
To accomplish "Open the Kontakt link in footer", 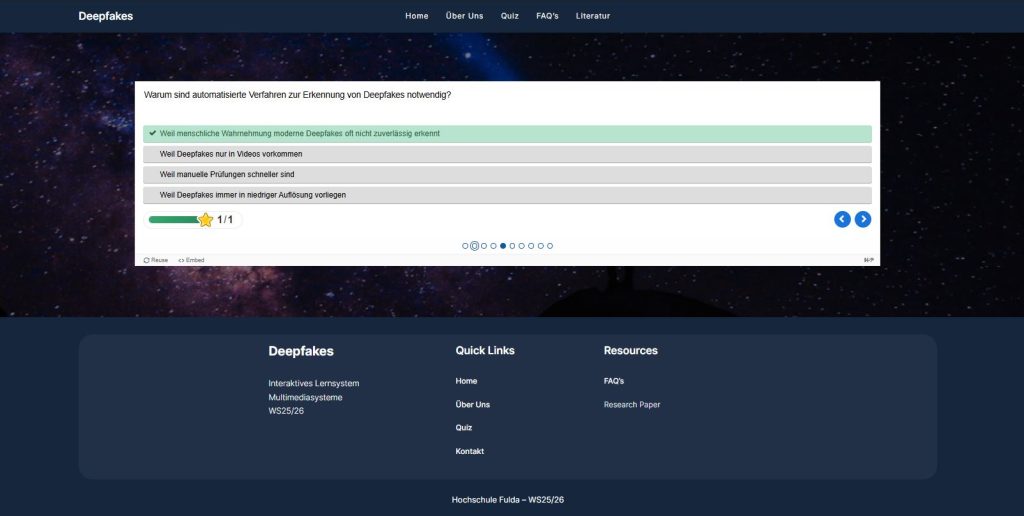I will point(469,451).
